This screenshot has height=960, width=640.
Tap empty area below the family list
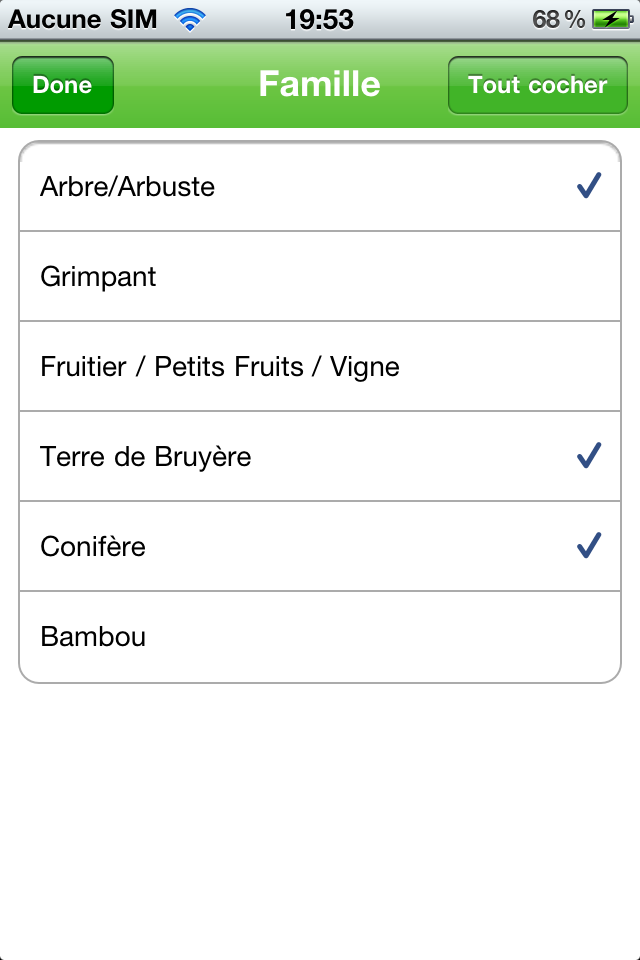(320, 820)
